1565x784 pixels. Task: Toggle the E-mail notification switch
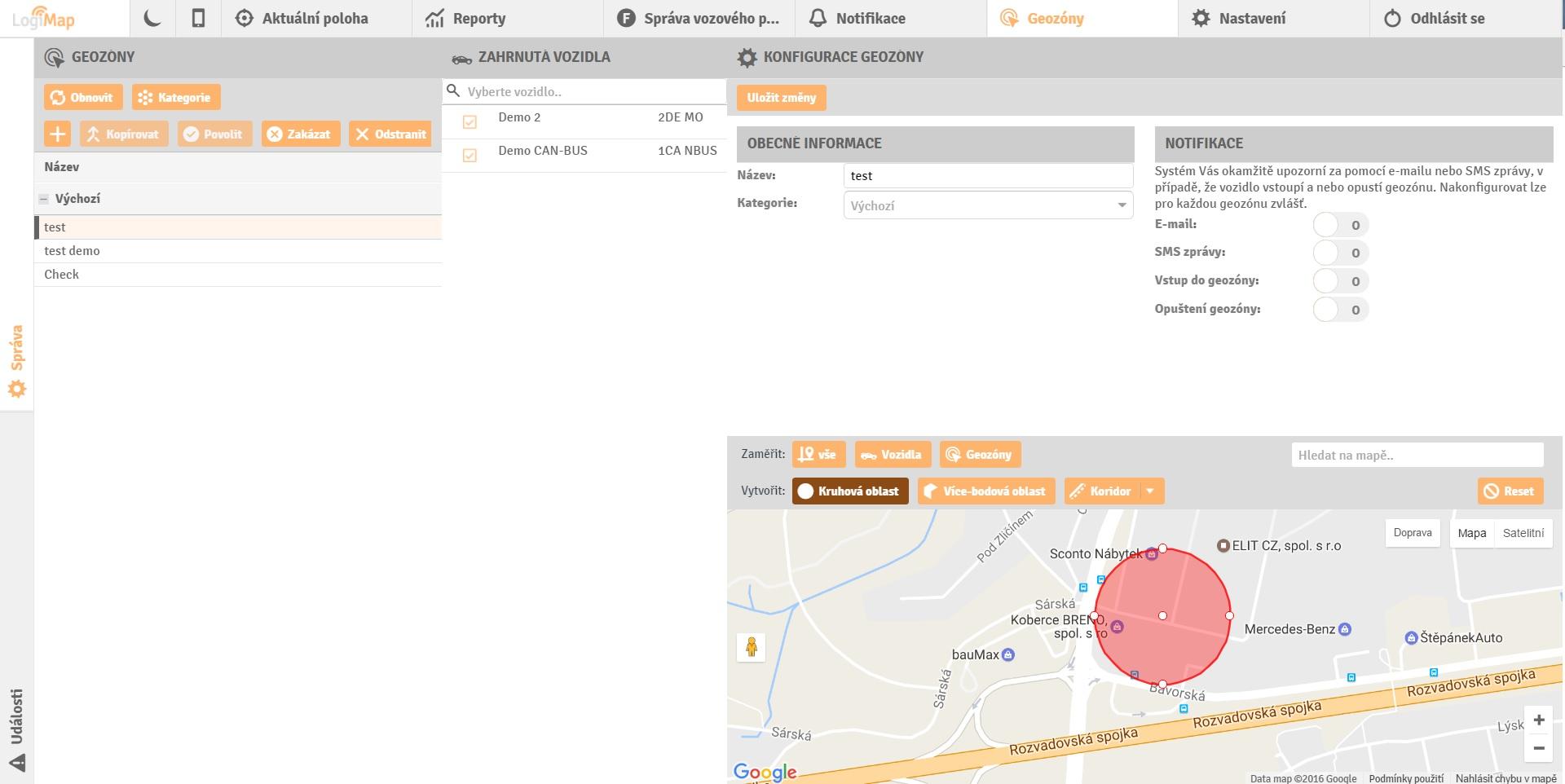(1340, 225)
